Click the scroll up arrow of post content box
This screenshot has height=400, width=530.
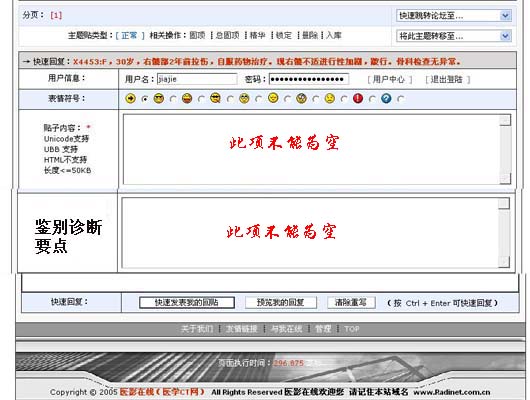click(505, 120)
